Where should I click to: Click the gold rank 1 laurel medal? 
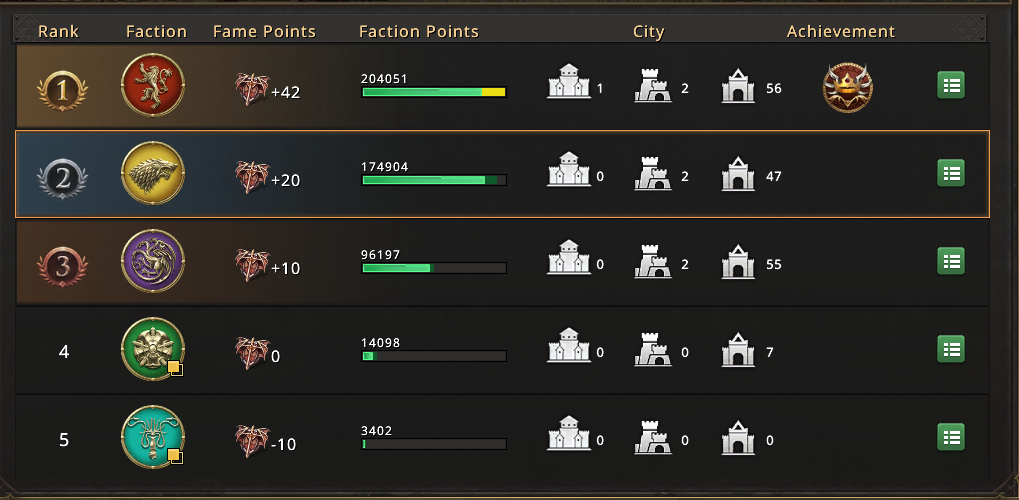point(63,89)
